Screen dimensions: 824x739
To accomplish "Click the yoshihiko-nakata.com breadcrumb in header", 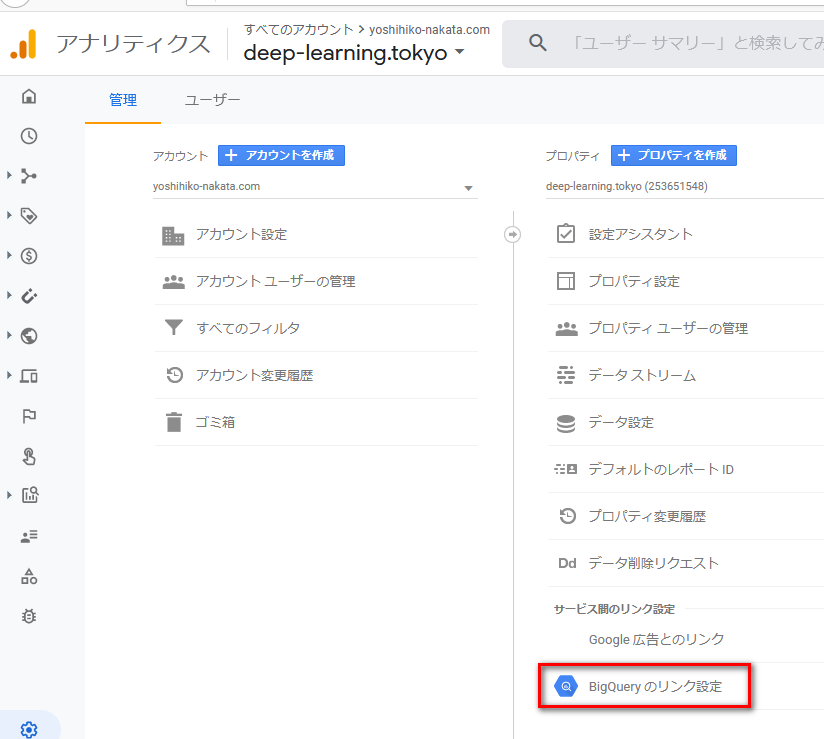I will point(429,29).
